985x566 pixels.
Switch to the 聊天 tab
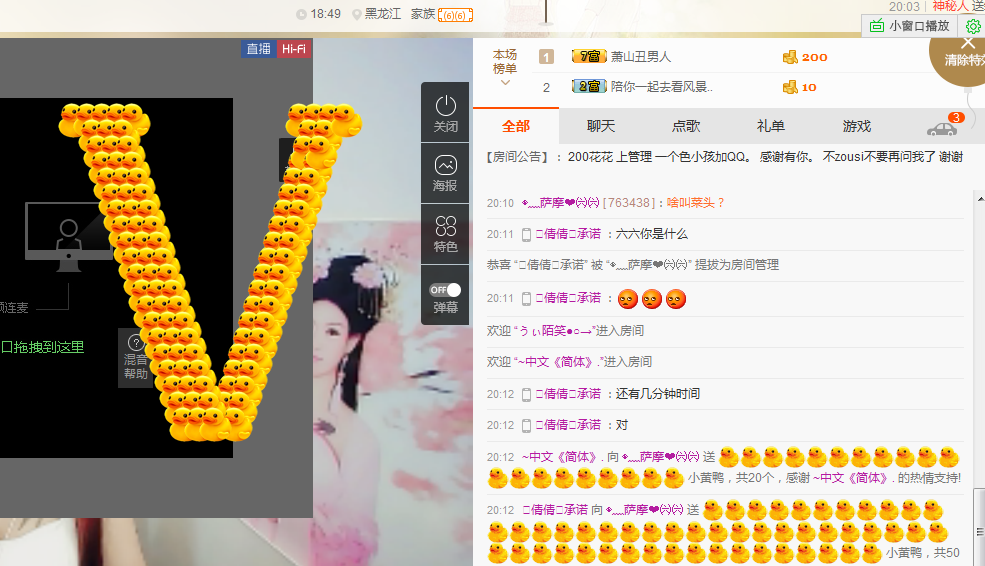[601, 126]
